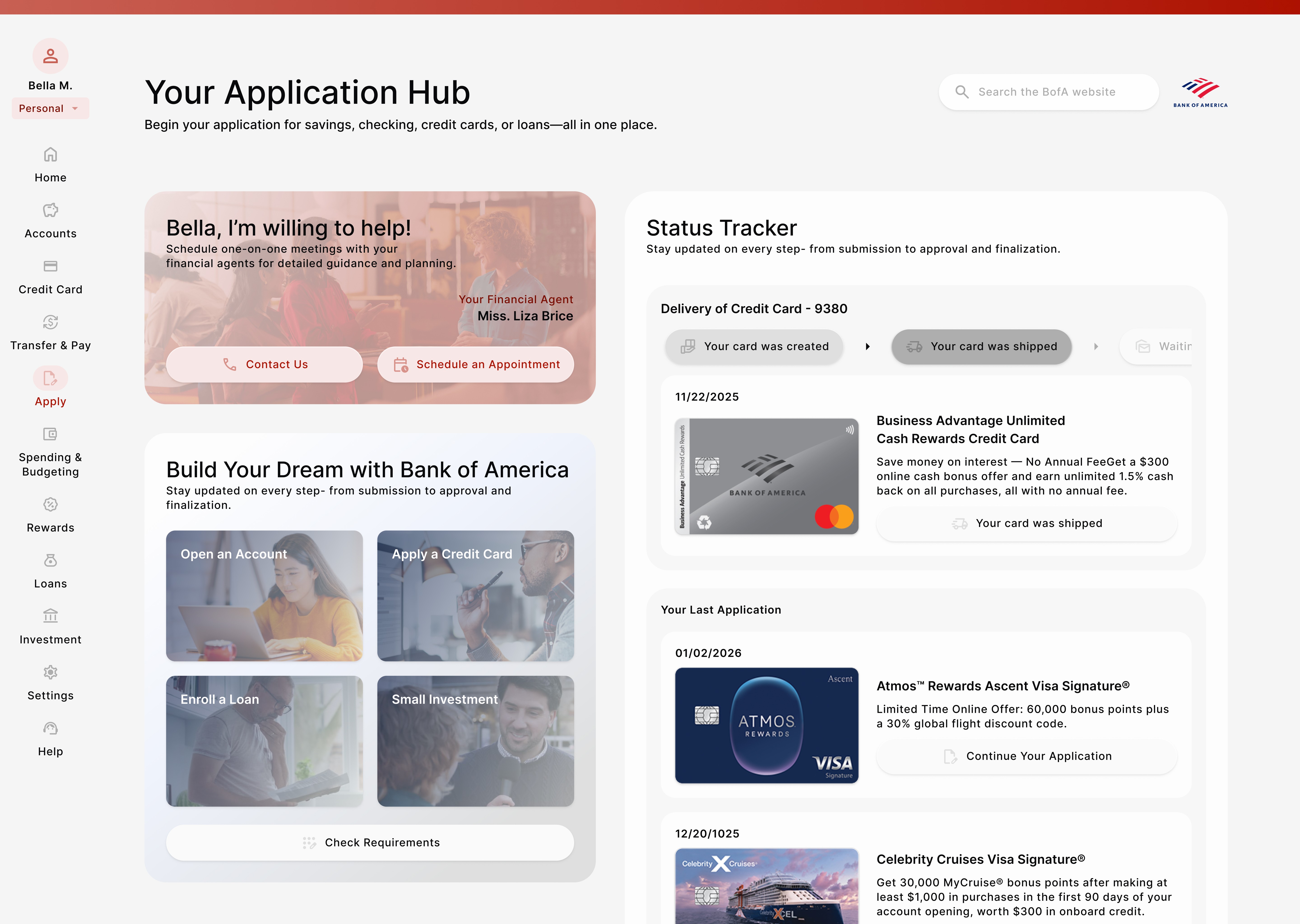
Task: Click arrow after 'Your card was shipped' step
Action: coord(1096,346)
